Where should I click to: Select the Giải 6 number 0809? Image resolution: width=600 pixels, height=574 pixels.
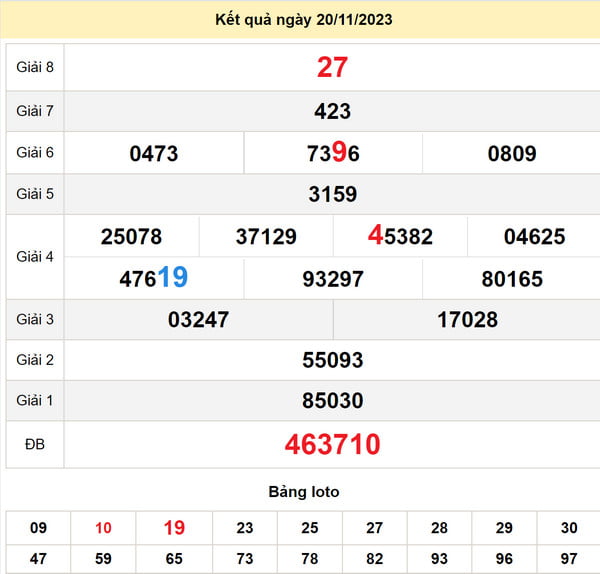(512, 153)
